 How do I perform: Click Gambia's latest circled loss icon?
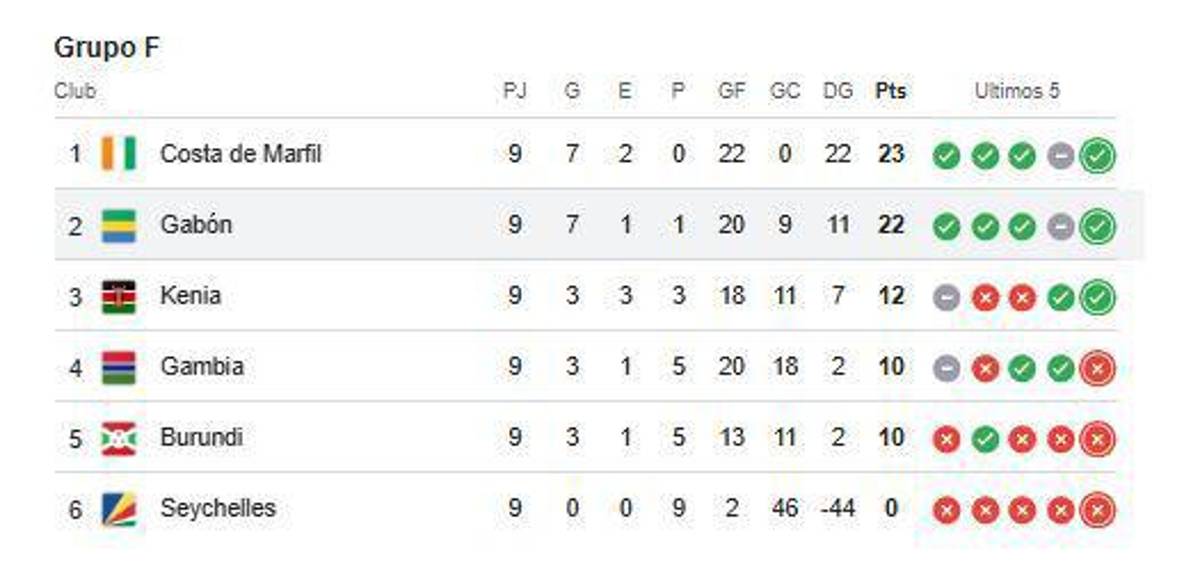(x=1097, y=369)
